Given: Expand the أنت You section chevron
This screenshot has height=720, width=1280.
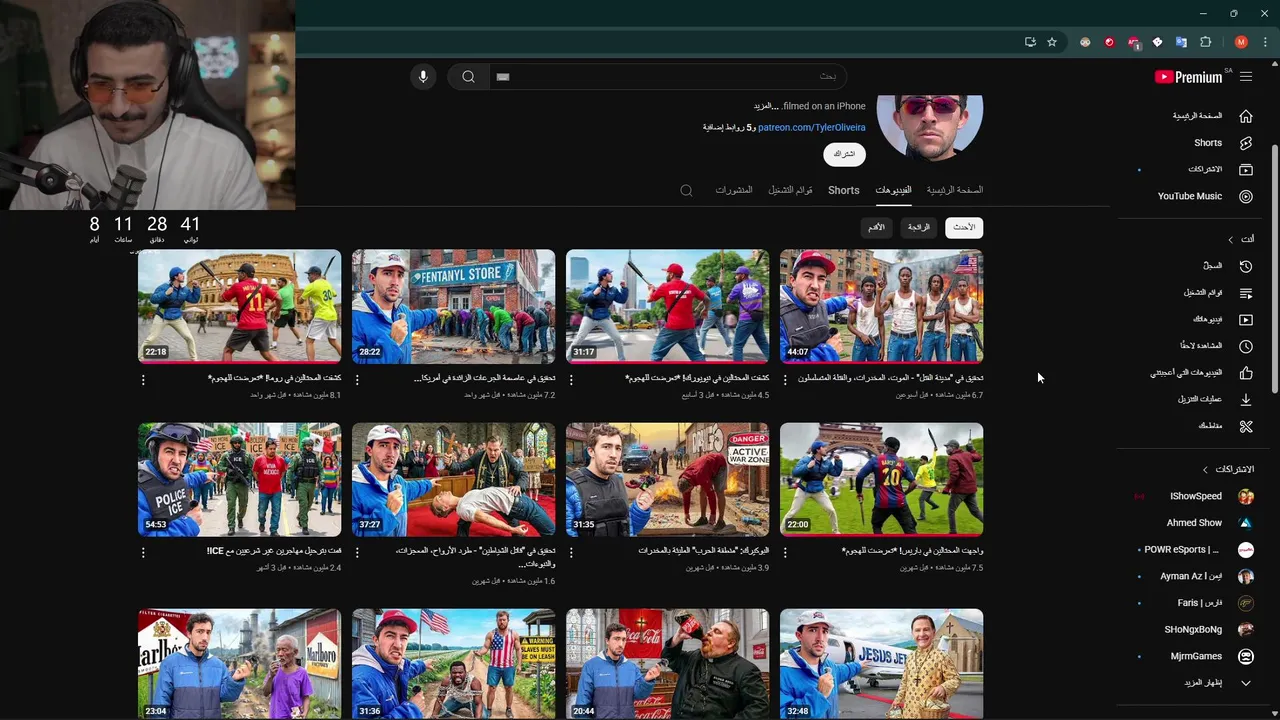Looking at the screenshot, I should point(1231,240).
